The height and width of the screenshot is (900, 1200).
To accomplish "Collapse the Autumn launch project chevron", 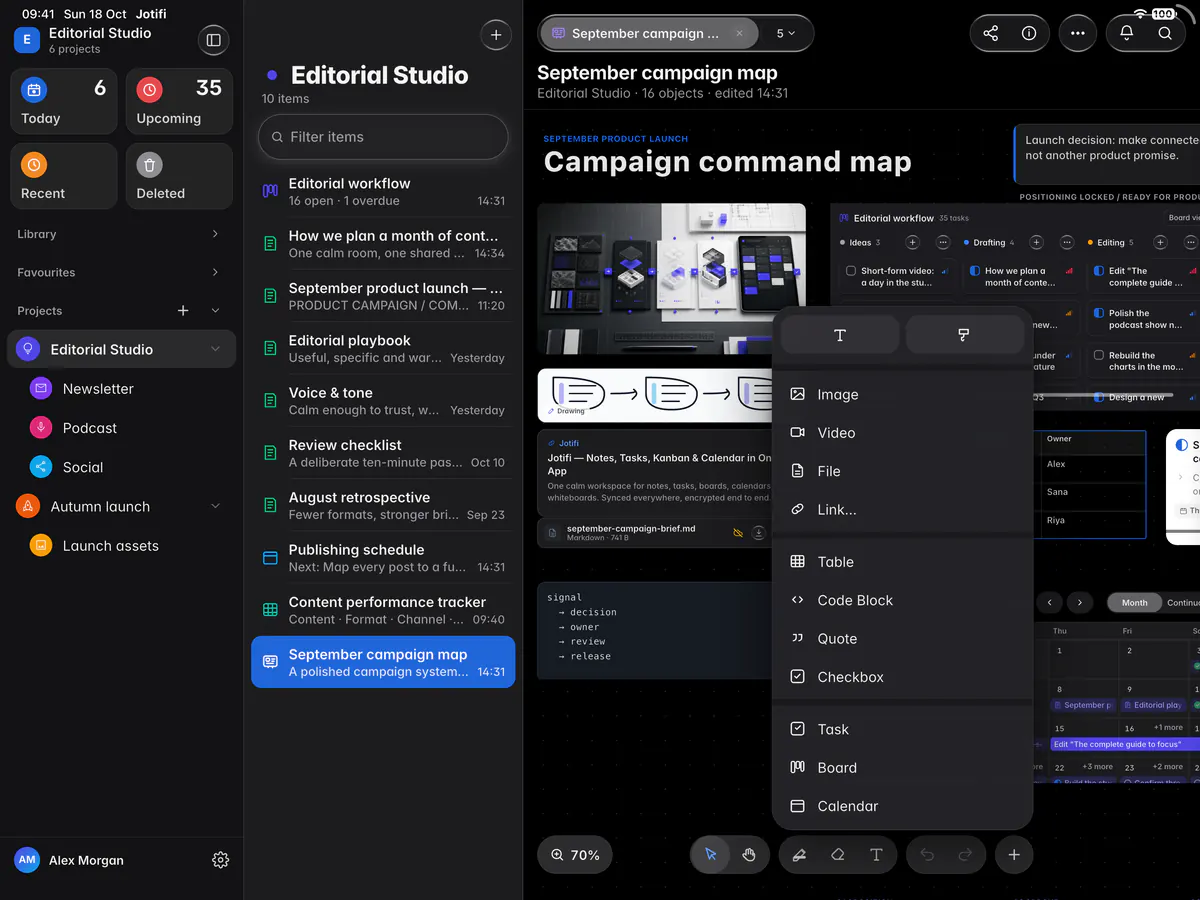I will [215, 507].
